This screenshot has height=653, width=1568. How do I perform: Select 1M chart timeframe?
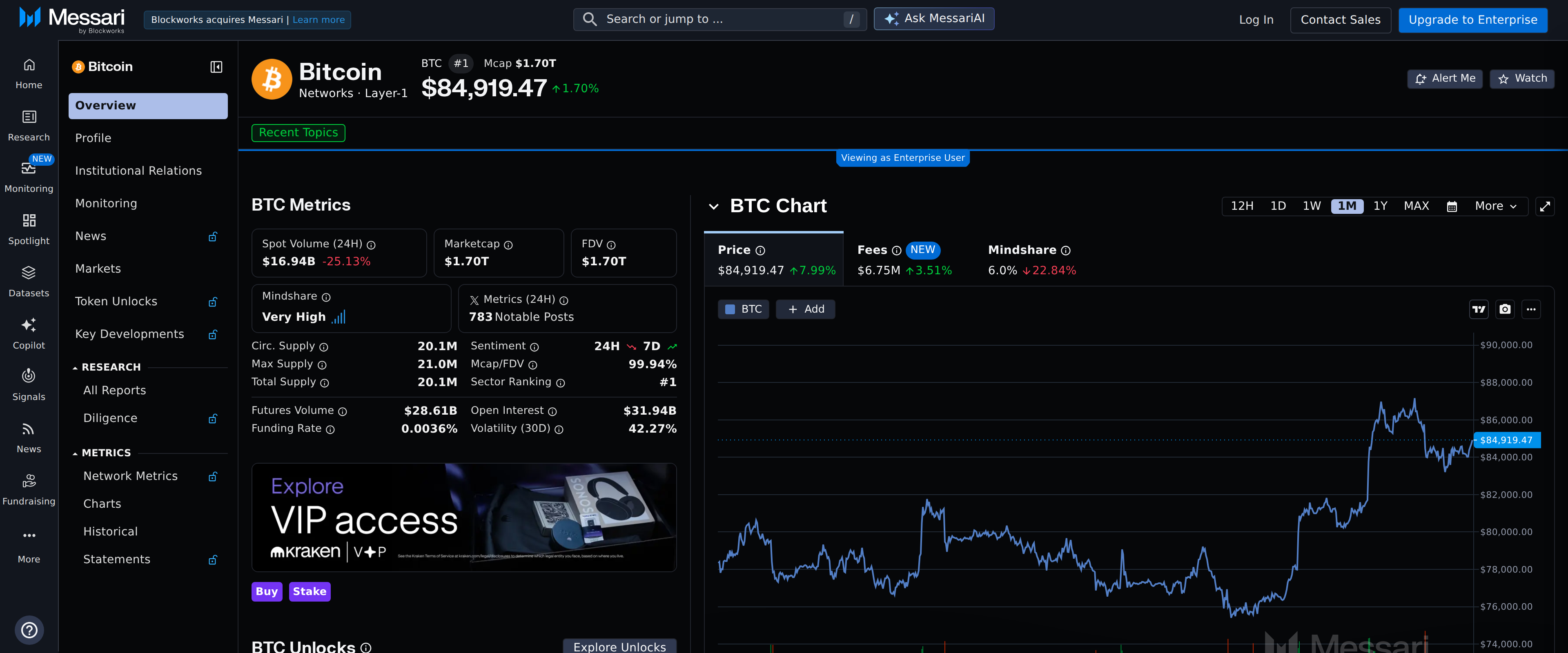click(x=1346, y=206)
